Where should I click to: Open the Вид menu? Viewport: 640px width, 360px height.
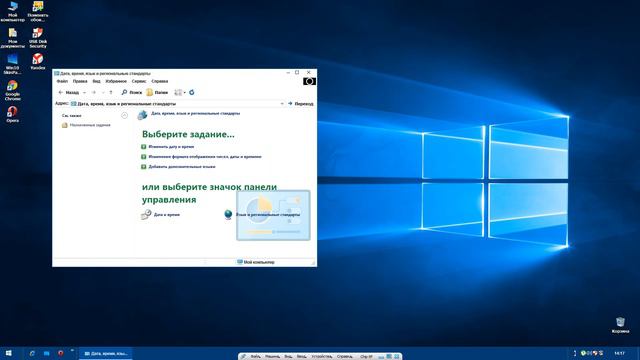point(96,81)
